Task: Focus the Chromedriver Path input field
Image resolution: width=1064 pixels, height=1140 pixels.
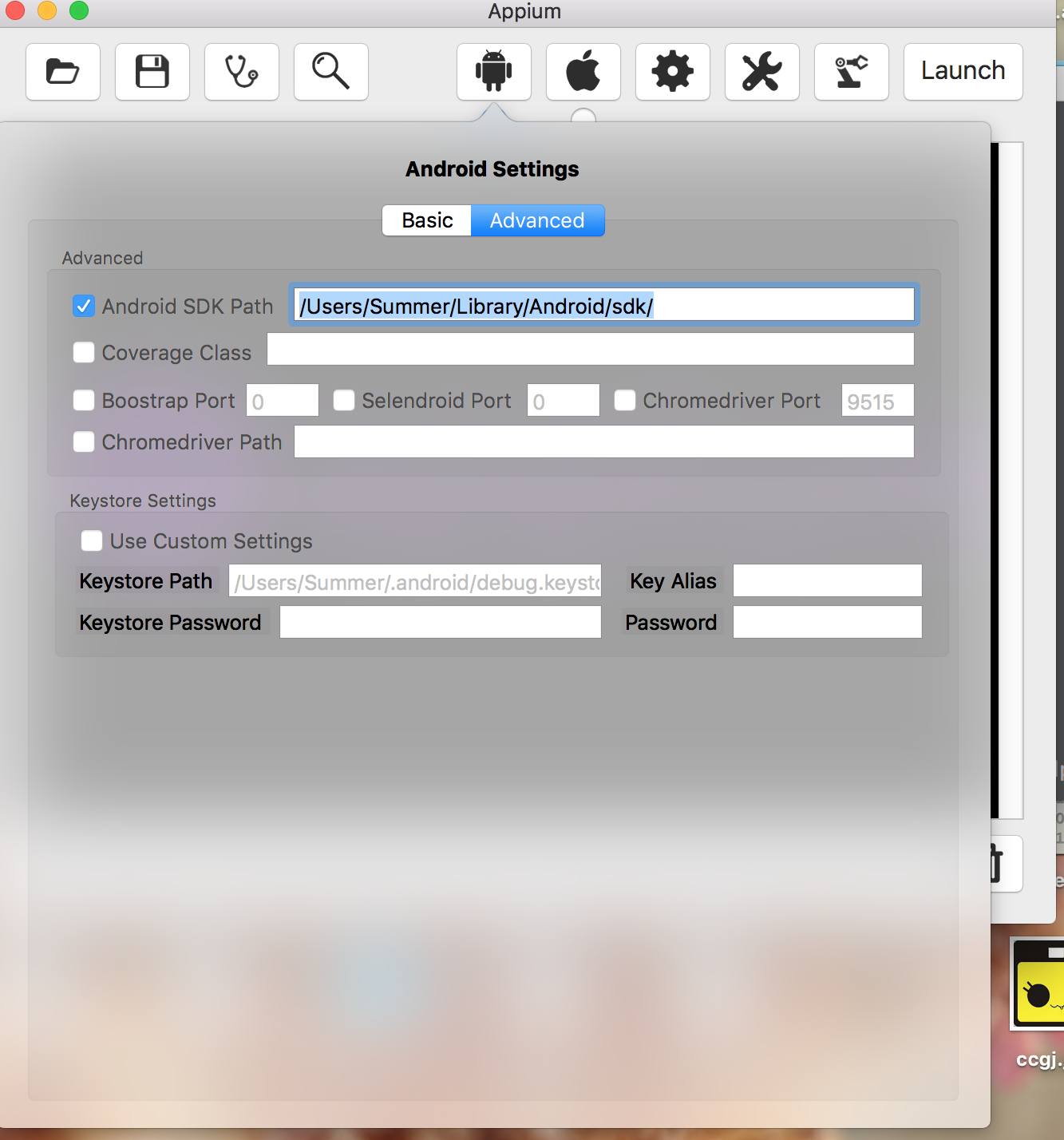Action: coord(603,441)
